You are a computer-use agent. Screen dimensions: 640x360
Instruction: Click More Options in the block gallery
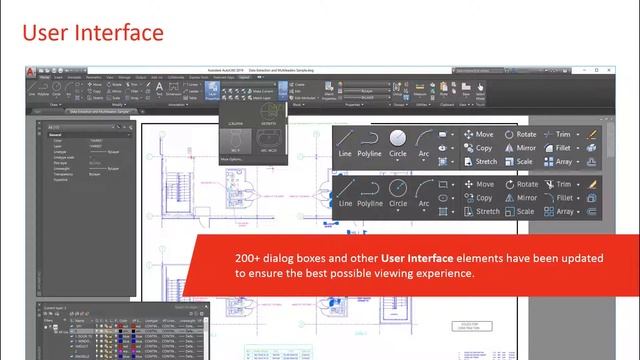(232, 159)
